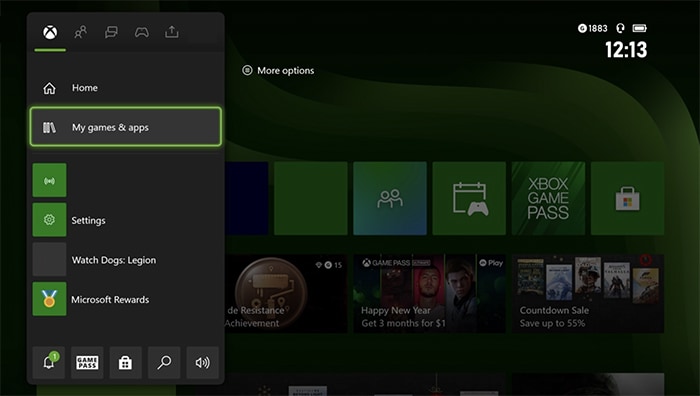Viewport: 700px width, 396px height.
Task: Open Game Pass button in guide
Action: click(x=87, y=363)
